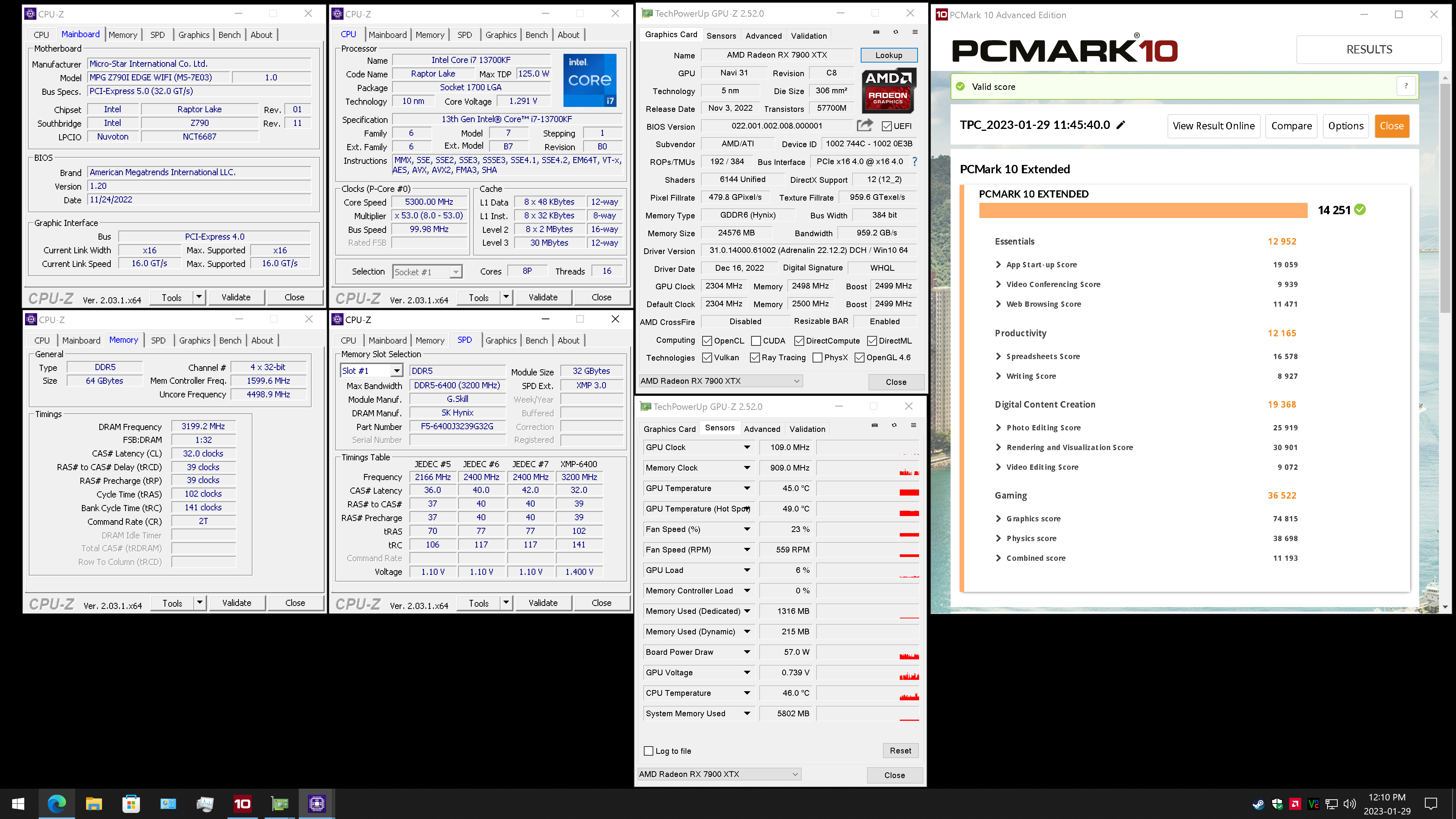Open File Explorer from the taskbar

click(x=94, y=804)
